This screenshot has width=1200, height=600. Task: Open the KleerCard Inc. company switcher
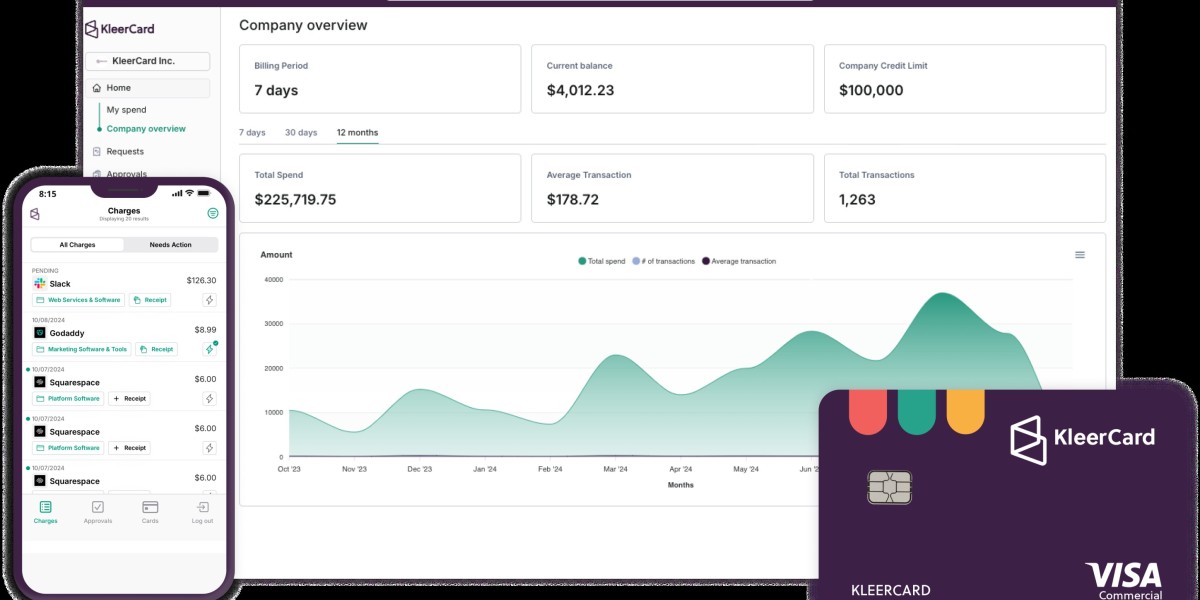(x=147, y=61)
